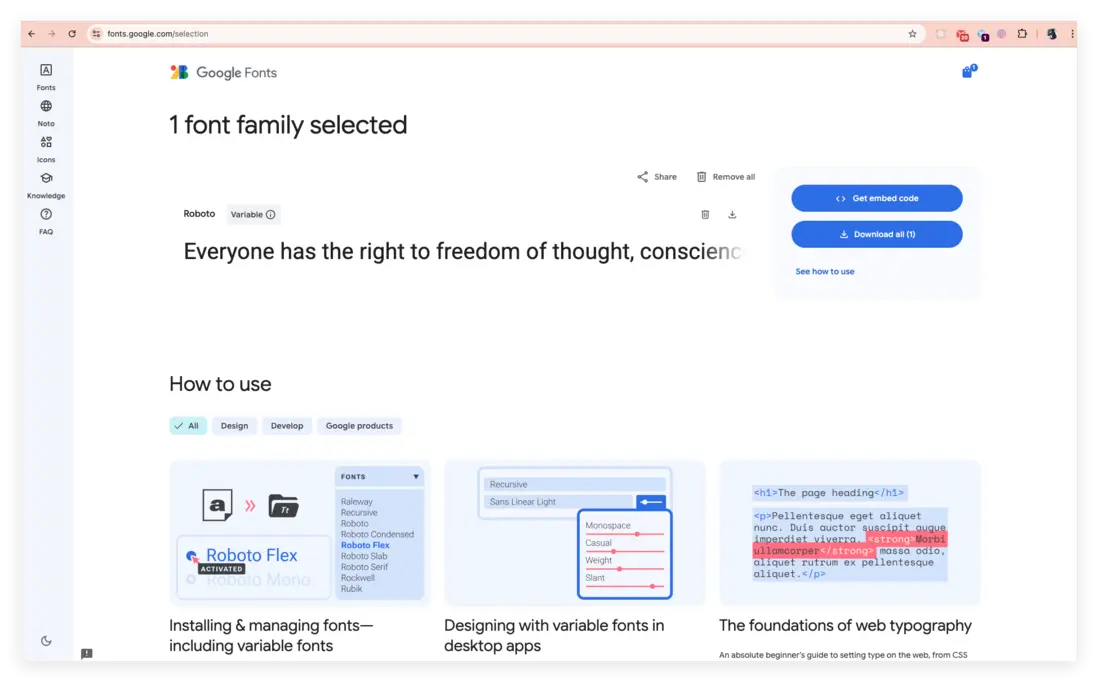
Task: Open foundations of web typography thumbnail
Action: click(849, 533)
